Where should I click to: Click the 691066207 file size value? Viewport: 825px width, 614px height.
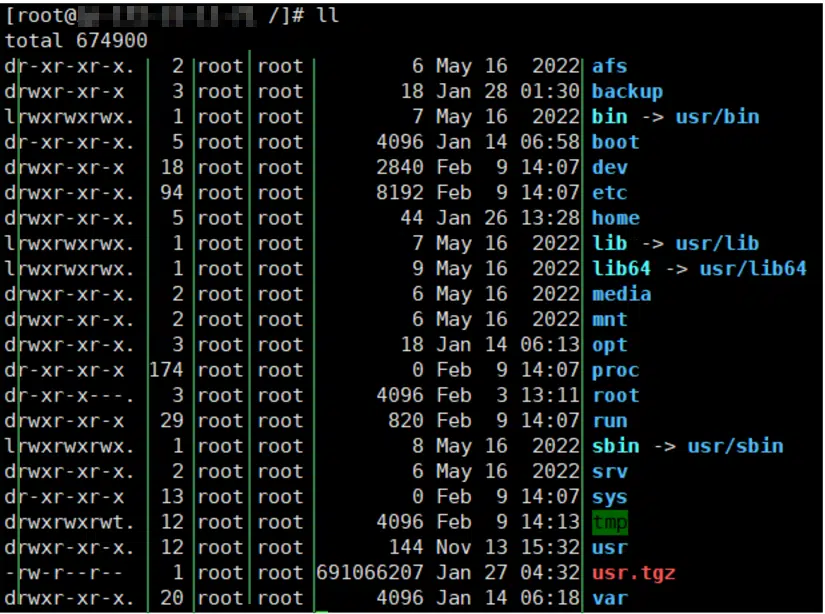pyautogui.click(x=369, y=573)
